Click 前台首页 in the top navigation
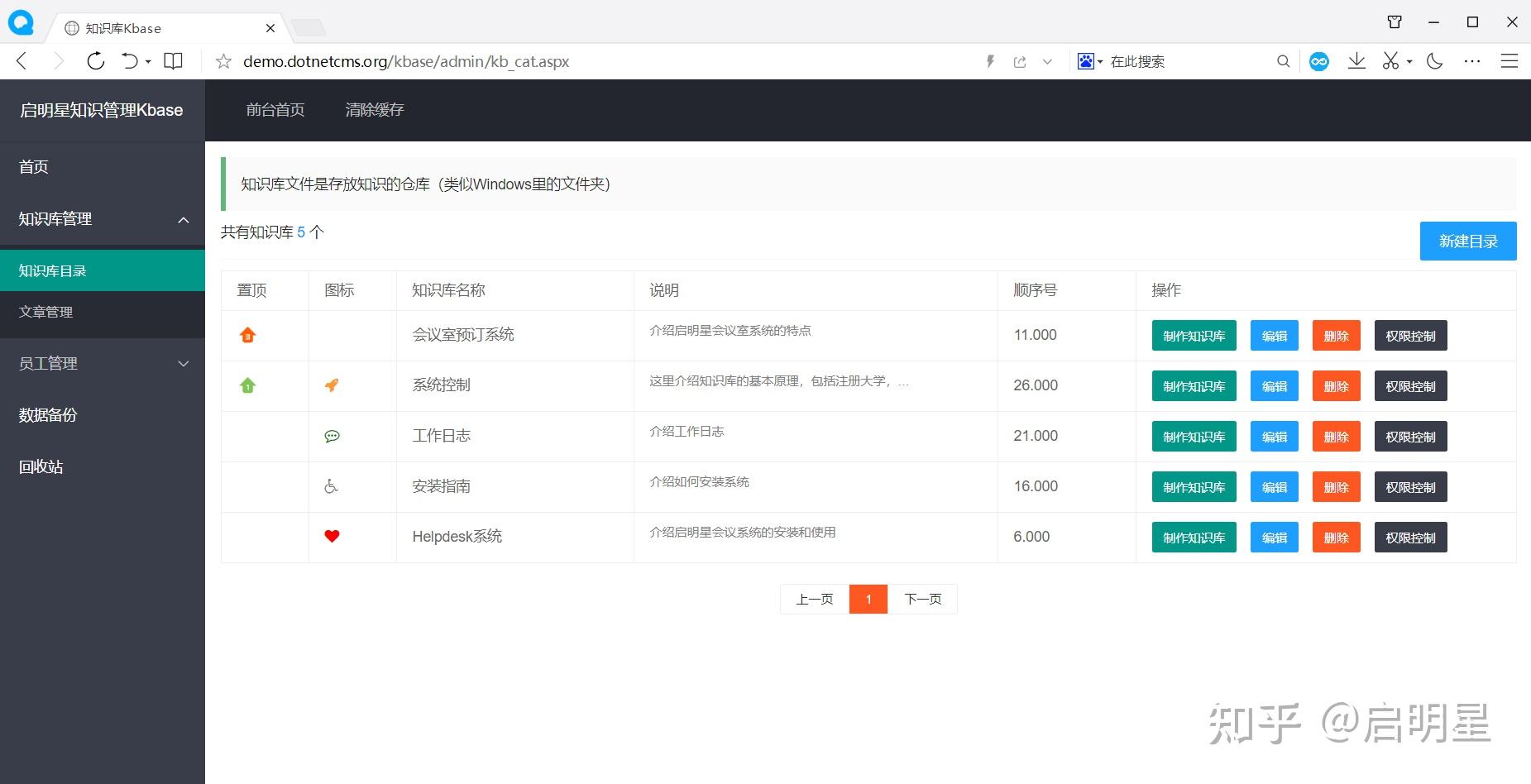Viewport: 1531px width, 784px height. coord(275,110)
